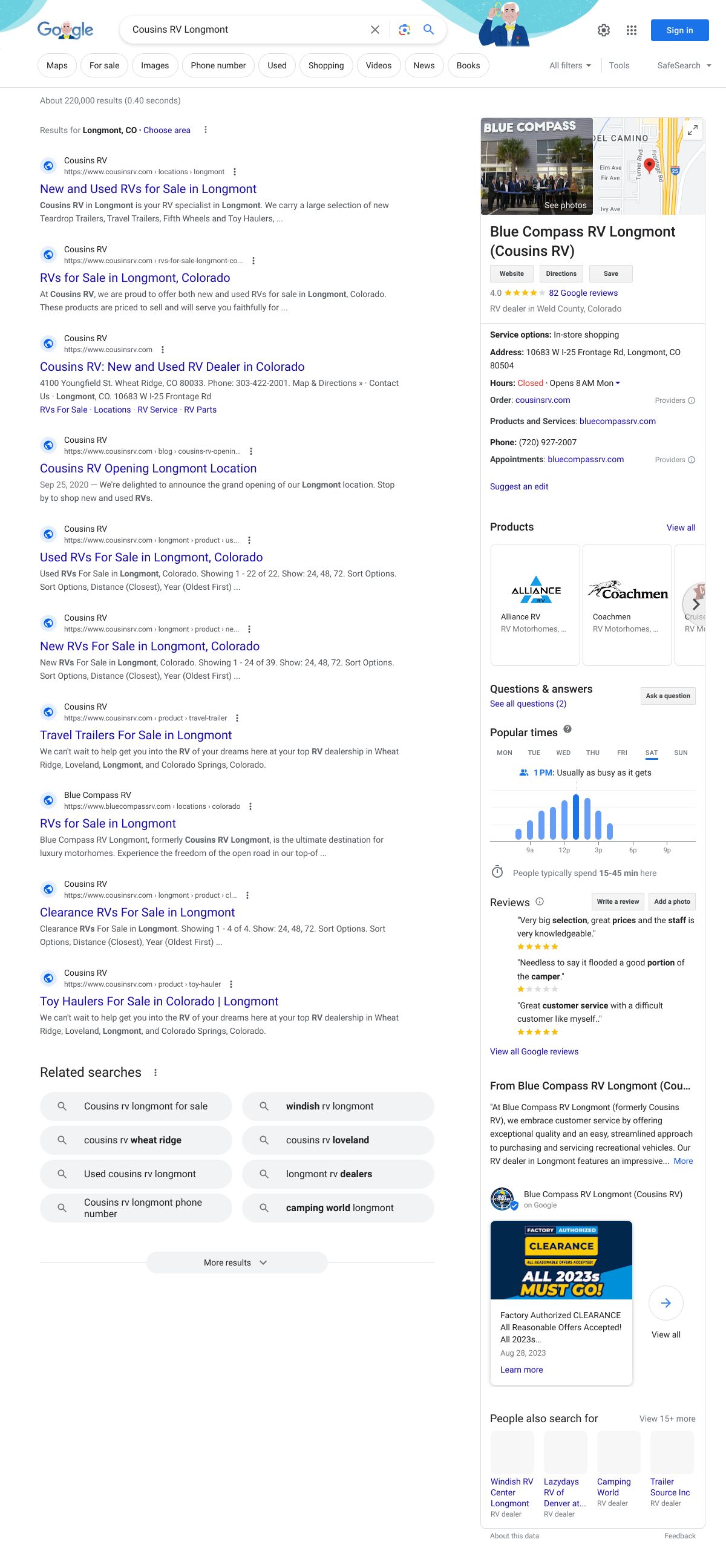Click the Cousins RV Longmont search field
726x1568 pixels.
click(243, 30)
